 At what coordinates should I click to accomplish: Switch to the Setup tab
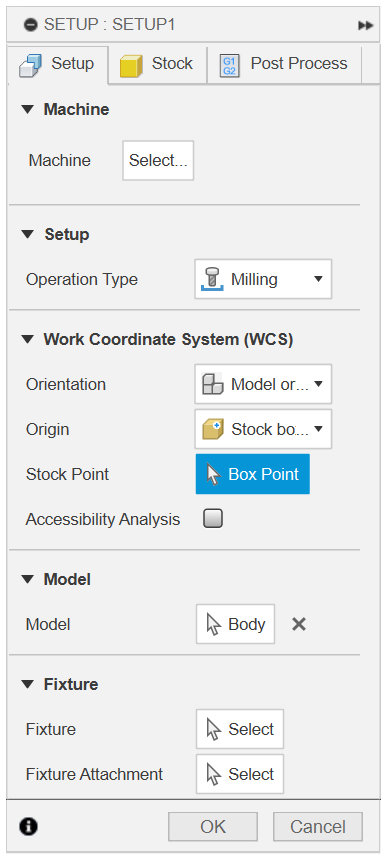pyautogui.click(x=57, y=64)
